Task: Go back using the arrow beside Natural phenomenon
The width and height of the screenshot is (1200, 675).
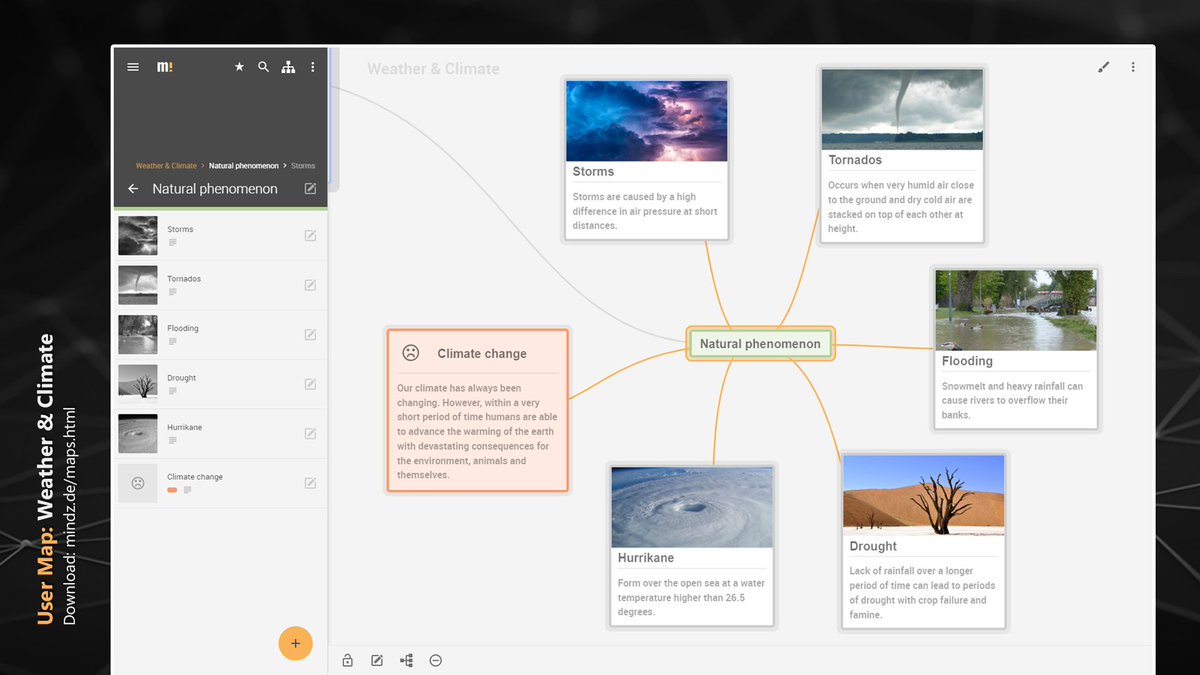Action: [132, 188]
